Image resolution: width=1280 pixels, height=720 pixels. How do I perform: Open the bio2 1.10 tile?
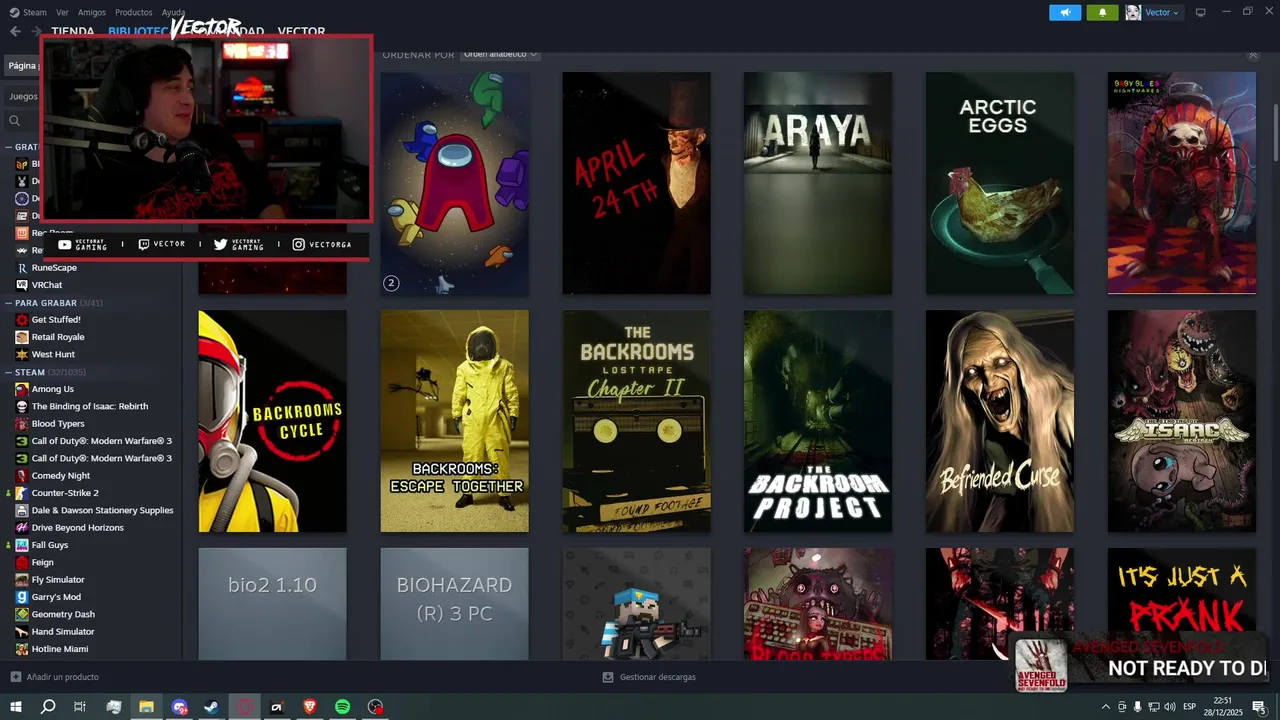point(273,604)
